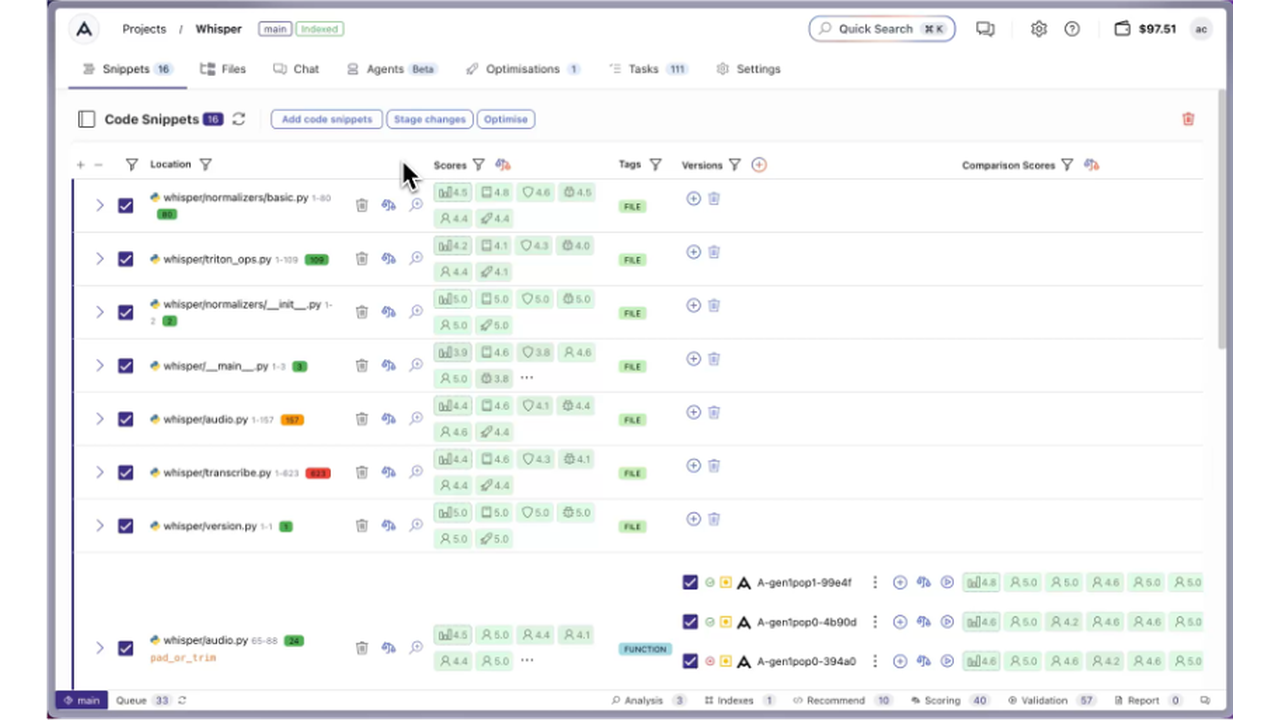Screen dimensions: 1280x720
Task: Click the vertical scrollbar on the right
Action: [1222, 220]
